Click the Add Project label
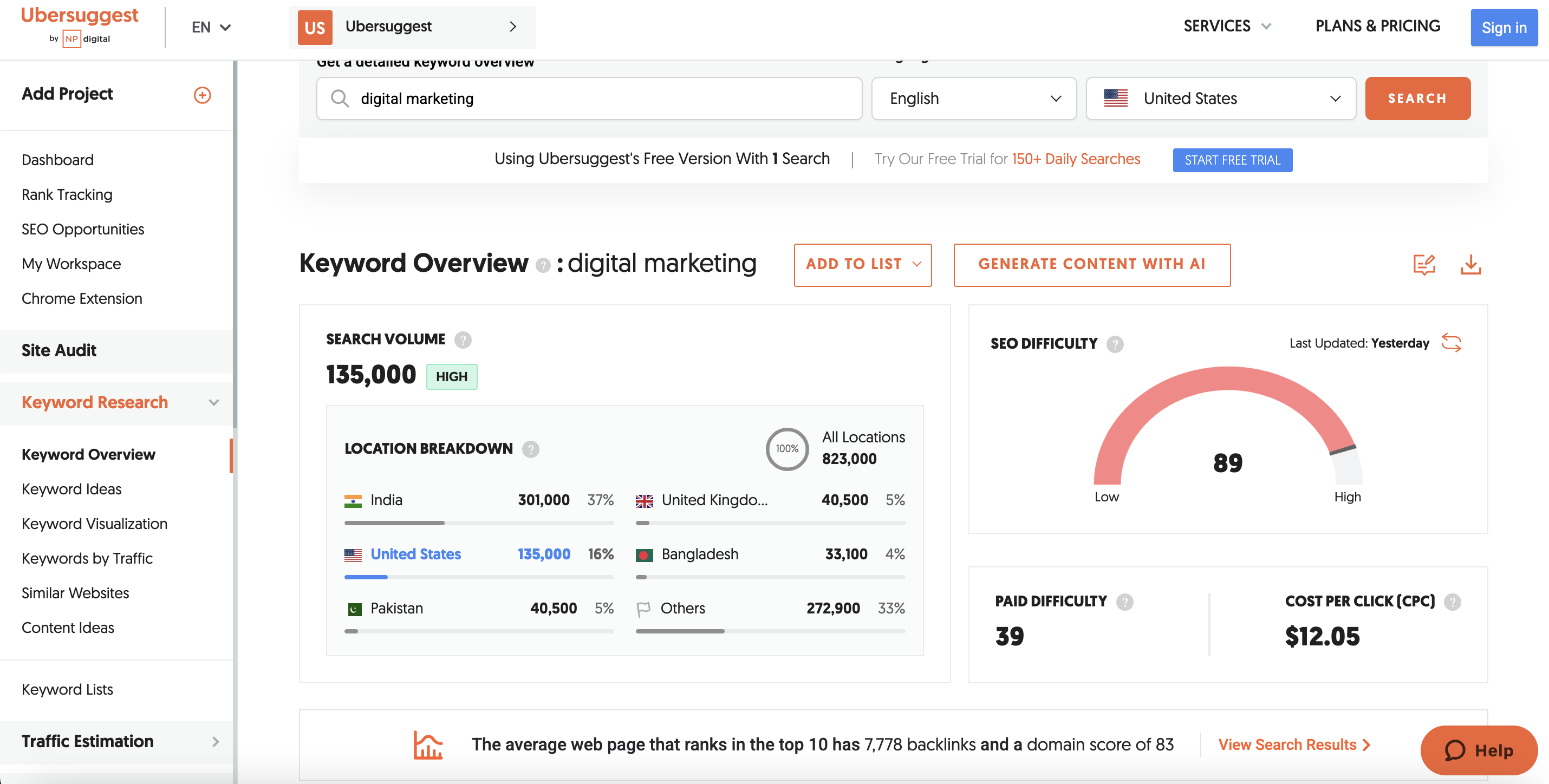 (67, 94)
